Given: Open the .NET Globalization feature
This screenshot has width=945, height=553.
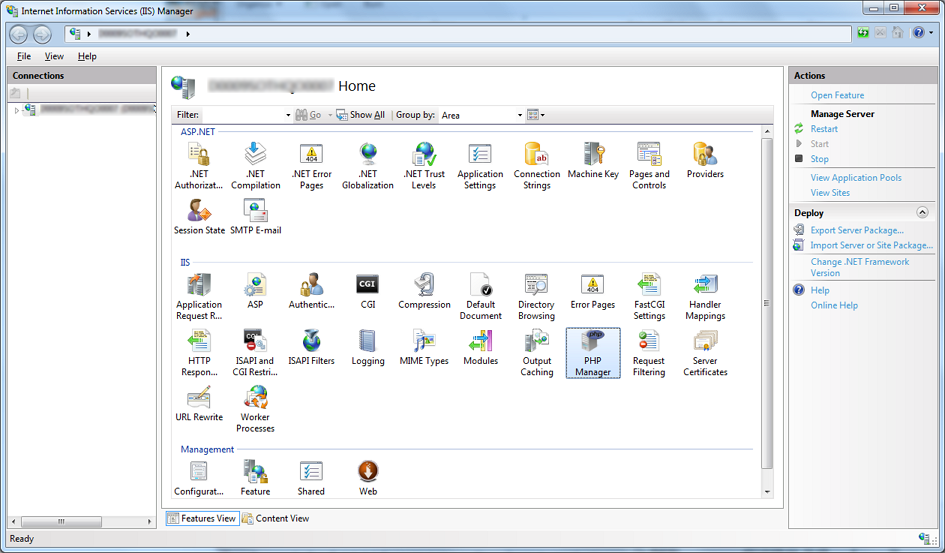Looking at the screenshot, I should click(x=368, y=166).
